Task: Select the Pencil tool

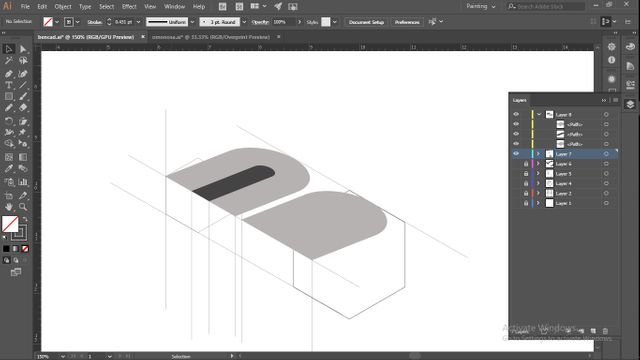Action: 9,108
